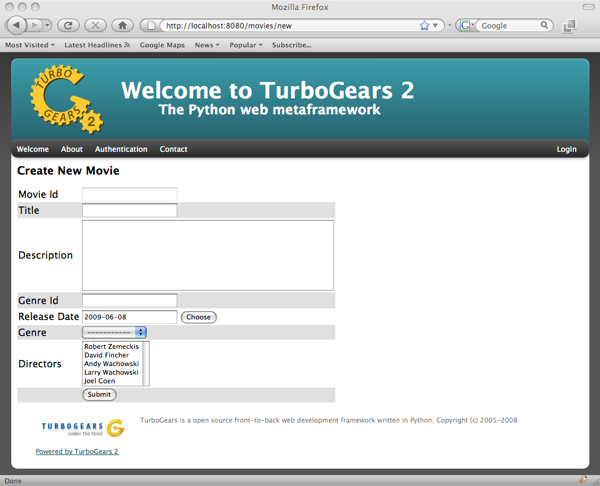The height and width of the screenshot is (486, 600).
Task: Select Andy Wachowski in Directors list
Action: pos(111,364)
